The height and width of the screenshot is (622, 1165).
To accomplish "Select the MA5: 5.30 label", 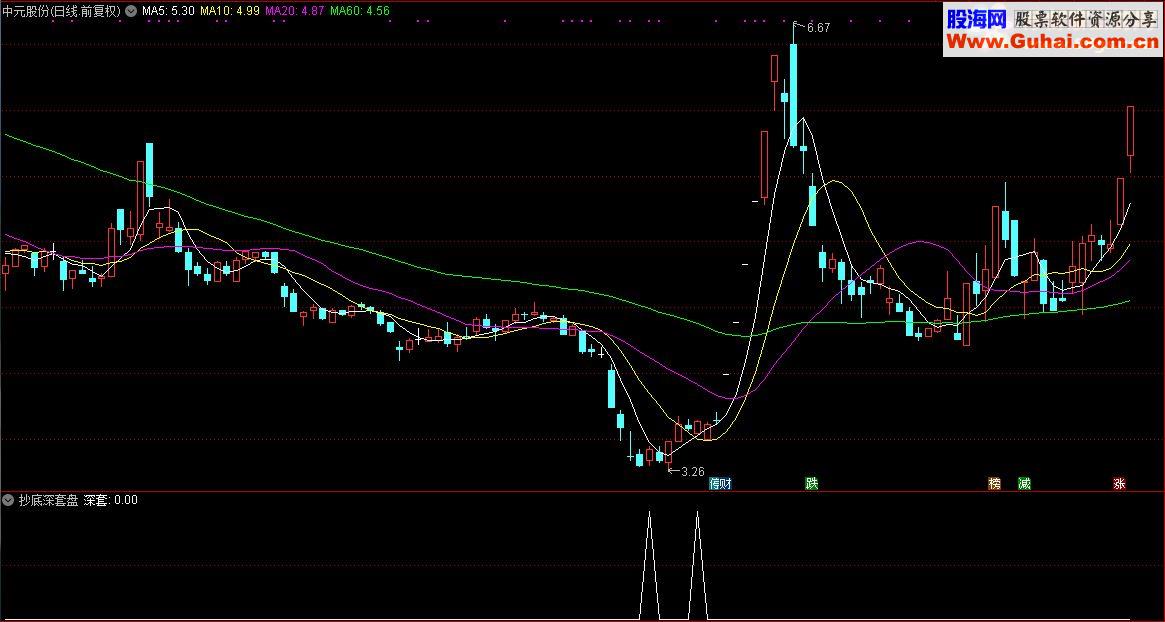I will (168, 11).
